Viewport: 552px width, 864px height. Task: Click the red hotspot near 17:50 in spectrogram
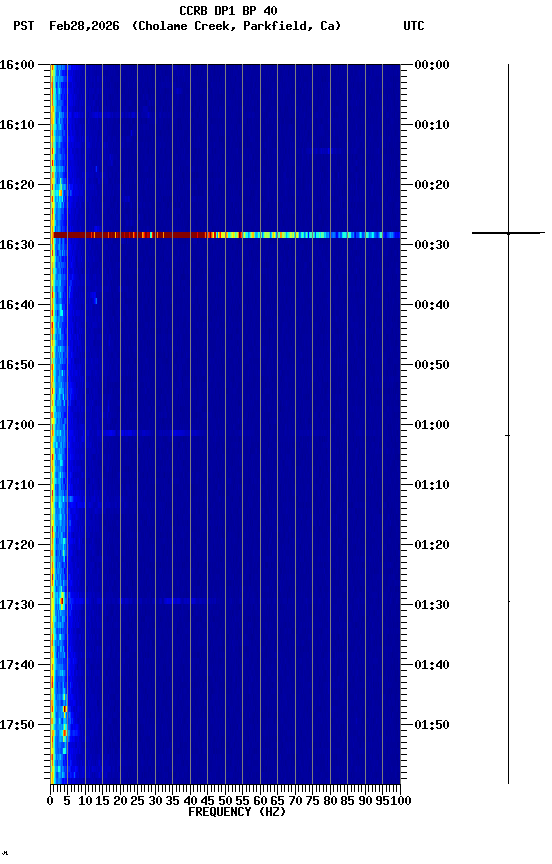64,732
